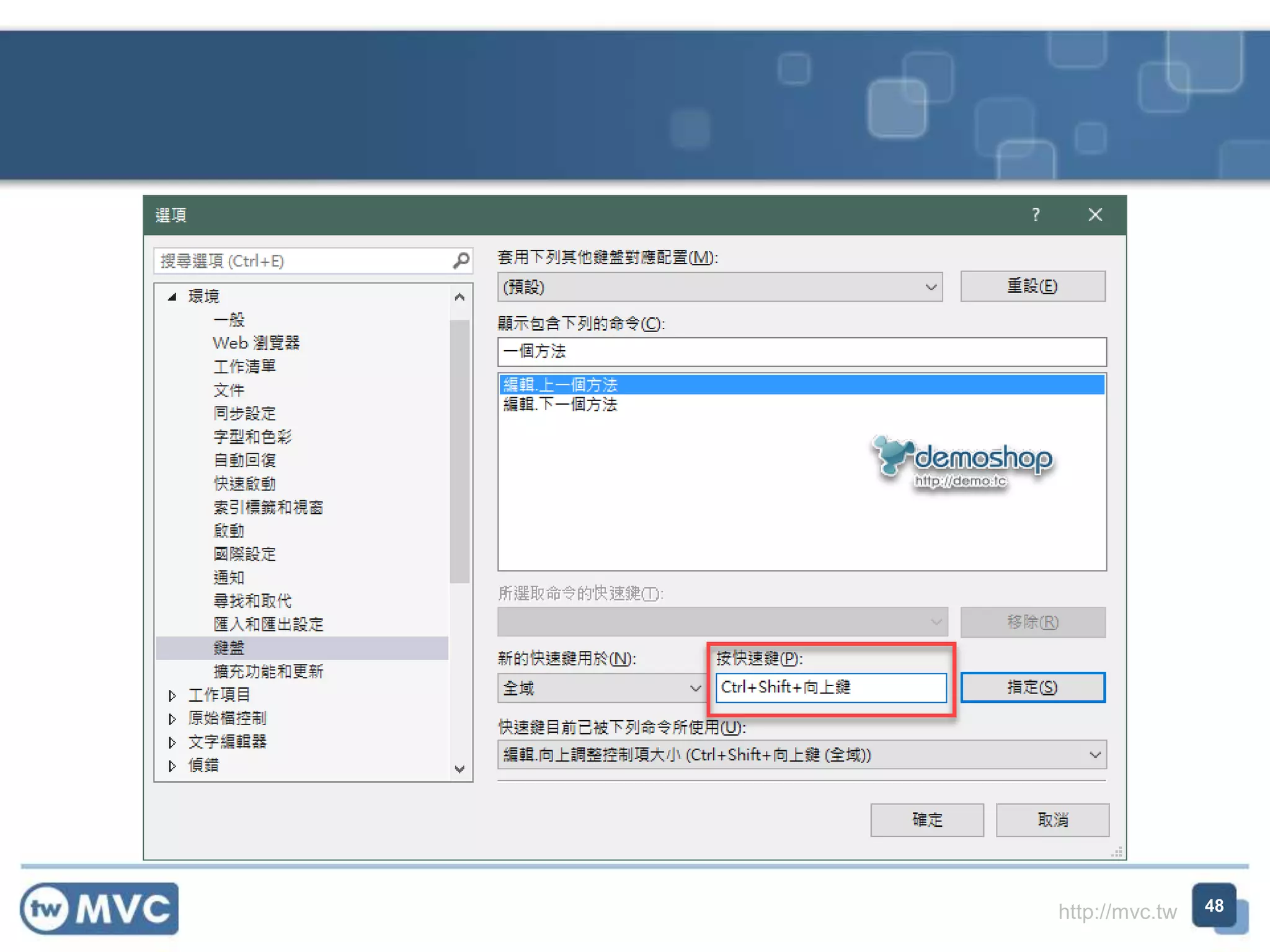Click the press shortcut keys input field
The image size is (1270, 952).
click(x=830, y=687)
